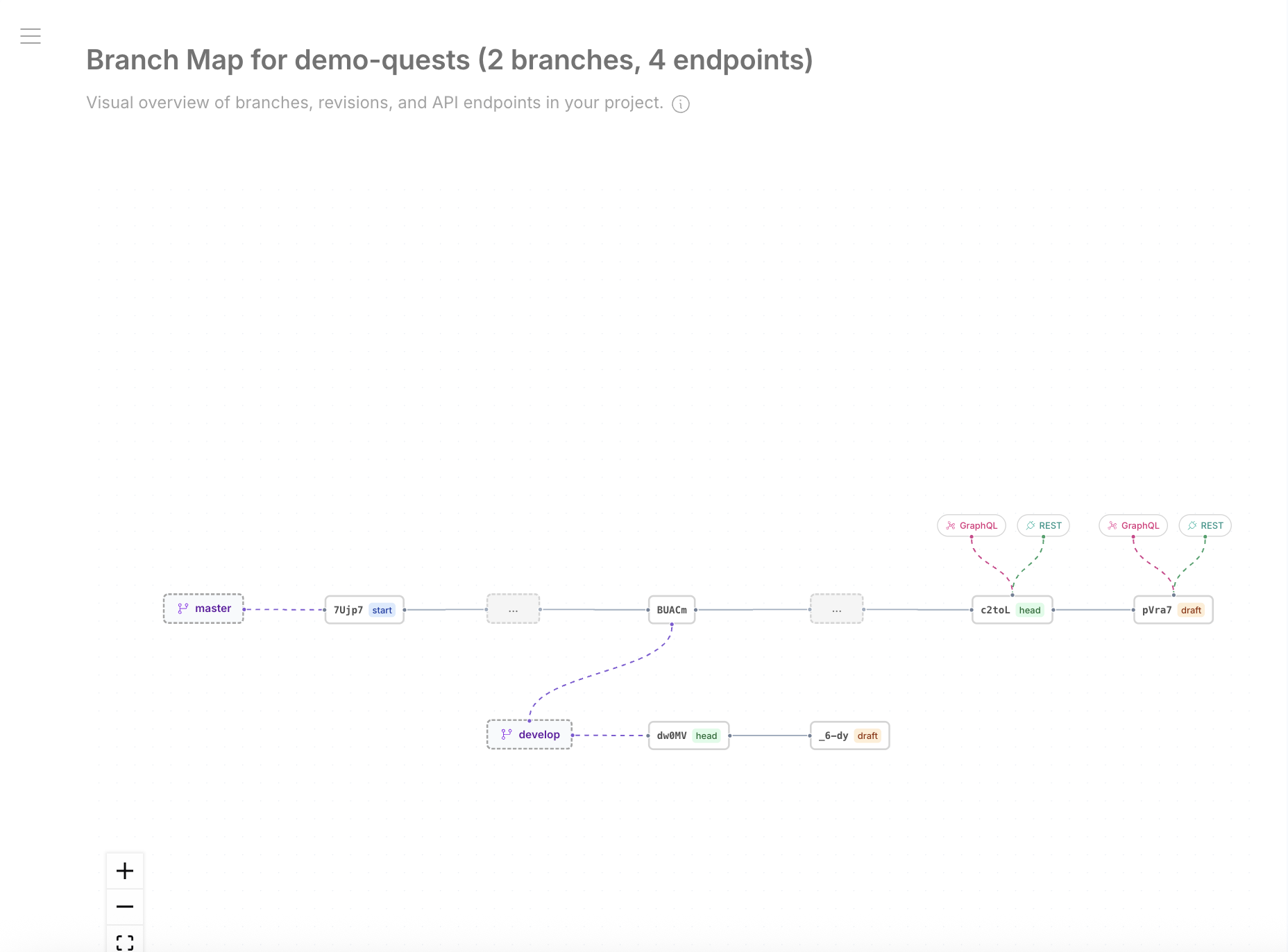Image resolution: width=1288 pixels, height=952 pixels.
Task: Select the develop branch node
Action: (529, 734)
